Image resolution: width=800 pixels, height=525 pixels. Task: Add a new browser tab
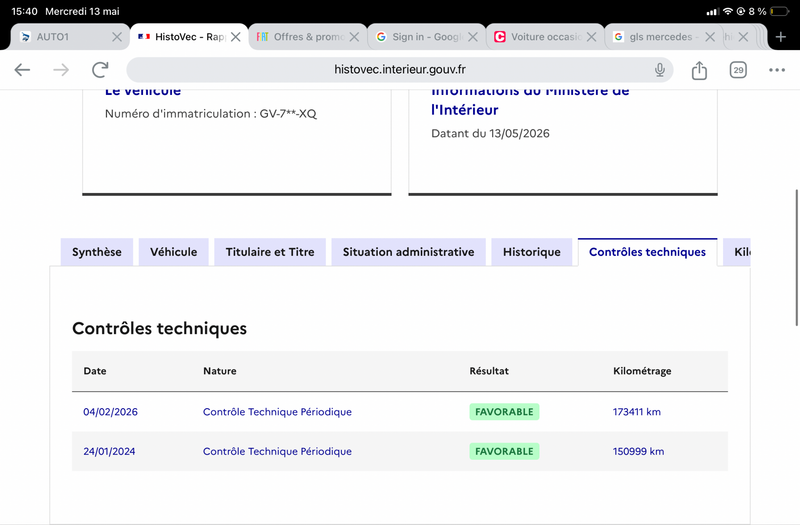781,37
